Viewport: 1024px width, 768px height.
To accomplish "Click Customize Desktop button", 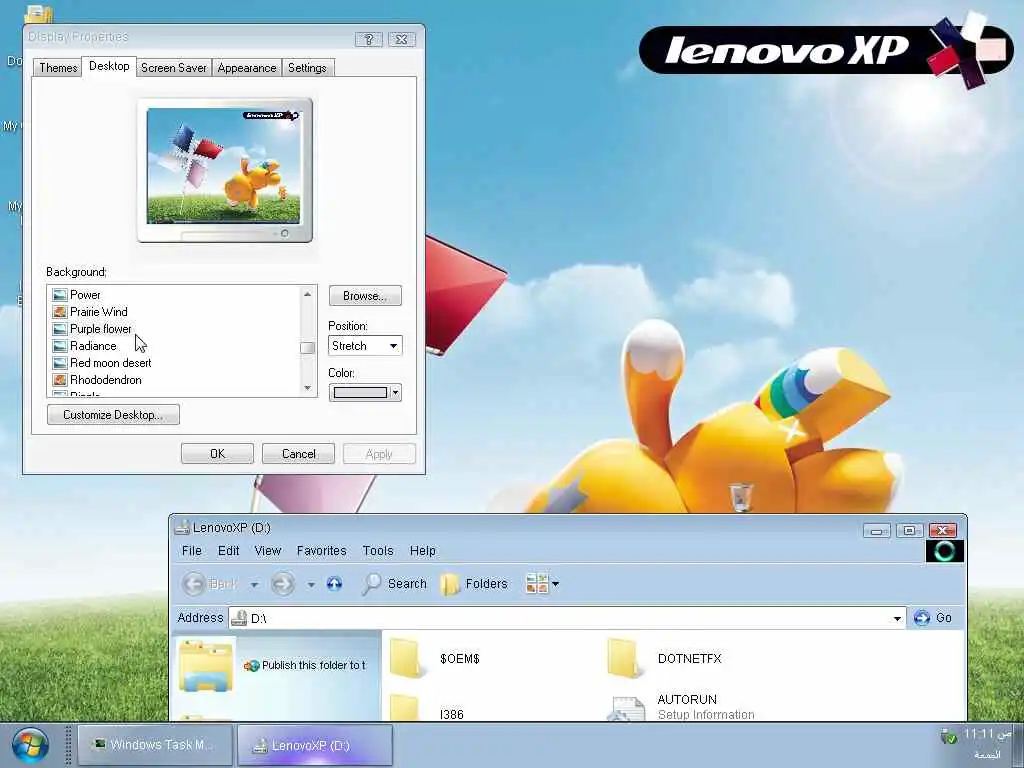I will click(x=114, y=415).
